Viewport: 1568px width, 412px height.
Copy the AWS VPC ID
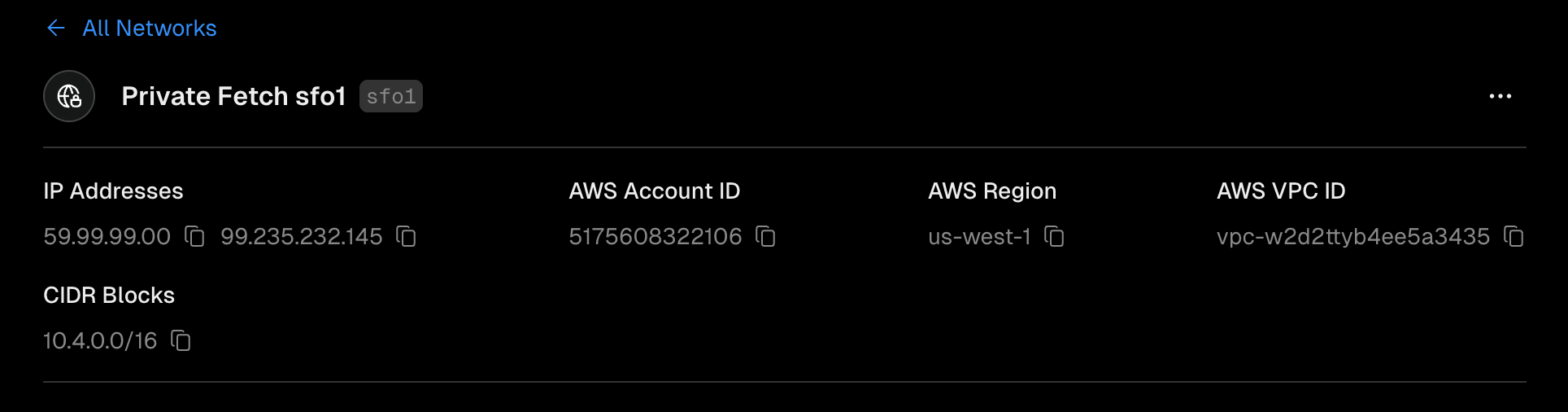click(1513, 236)
